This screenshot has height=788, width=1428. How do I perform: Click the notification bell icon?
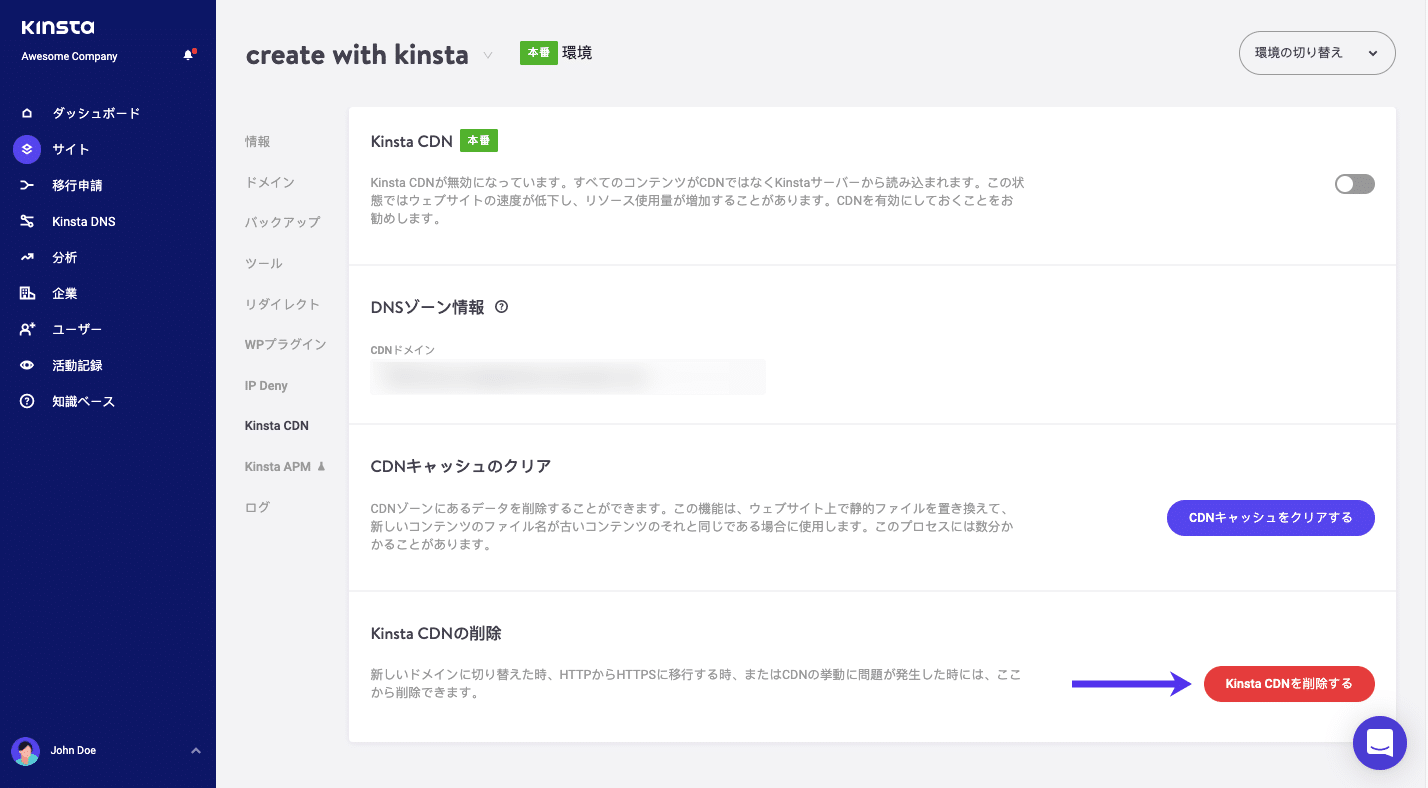coord(188,55)
